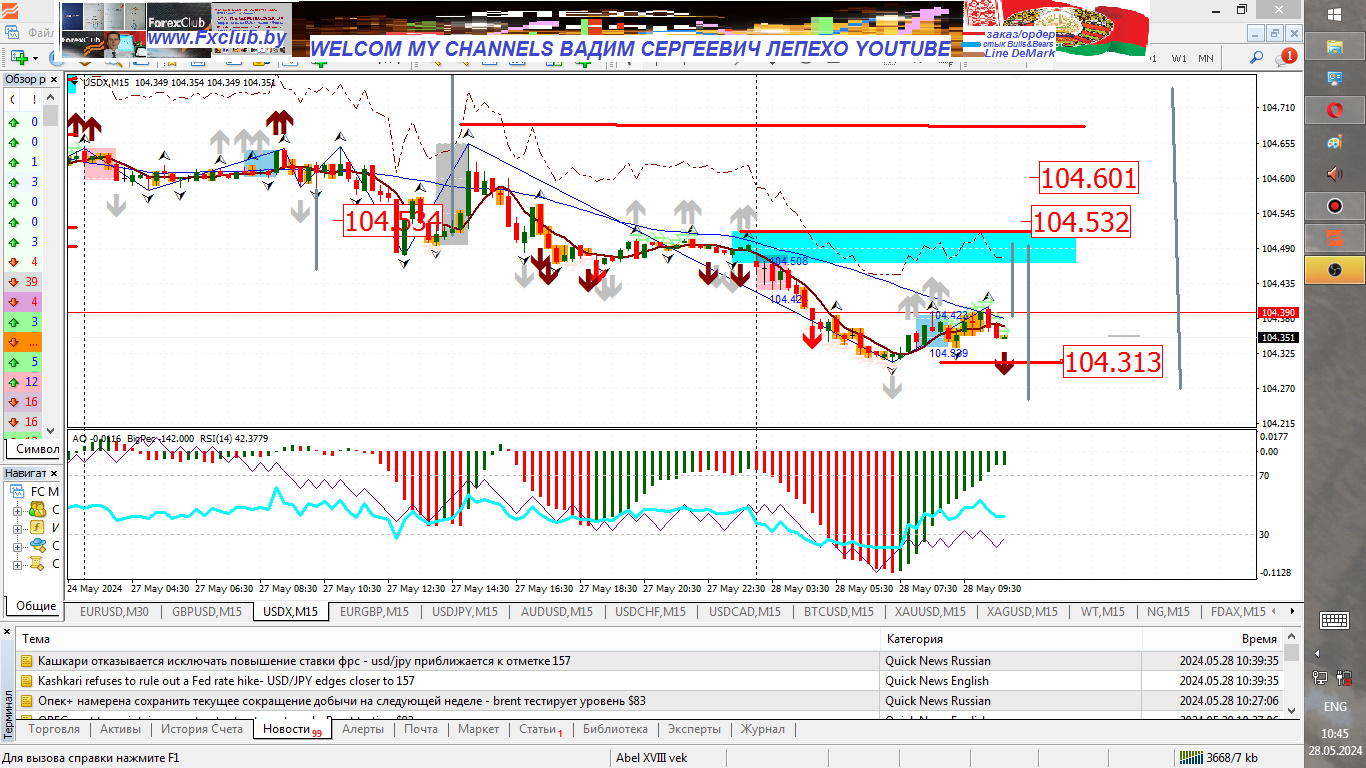Click the speaker volume icon on taskbar
The height and width of the screenshot is (768, 1366).
[1335, 174]
